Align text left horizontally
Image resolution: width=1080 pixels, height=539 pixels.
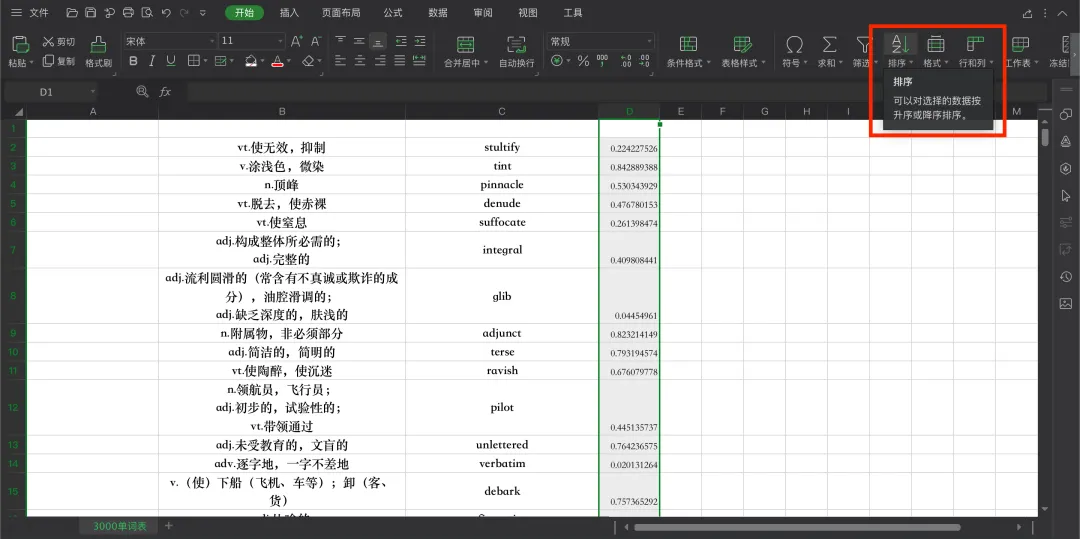pos(340,61)
